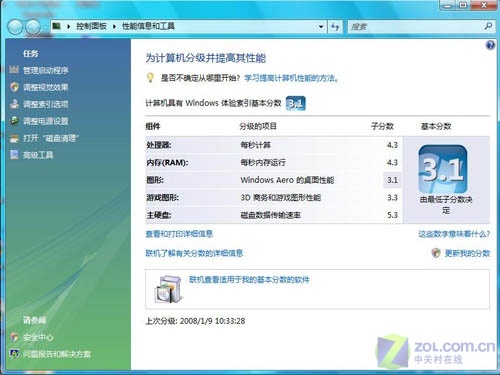Click the address bar computer icon
This screenshot has width=500, height=375.
point(57,26)
